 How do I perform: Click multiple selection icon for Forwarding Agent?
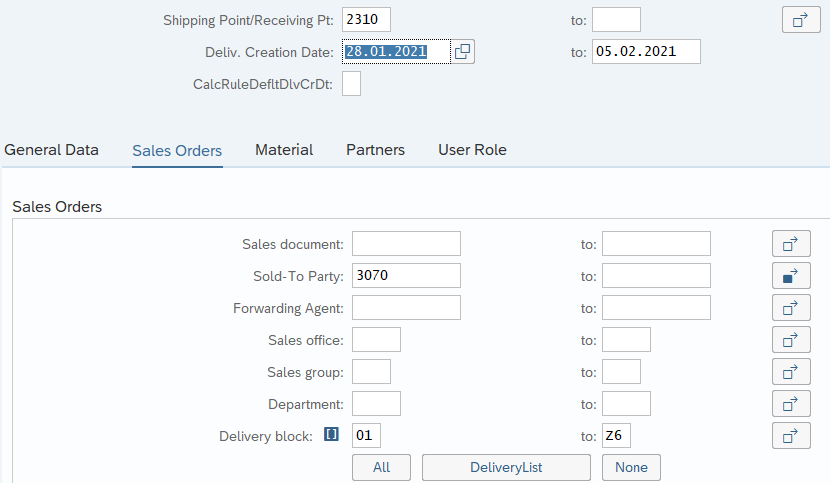791,307
